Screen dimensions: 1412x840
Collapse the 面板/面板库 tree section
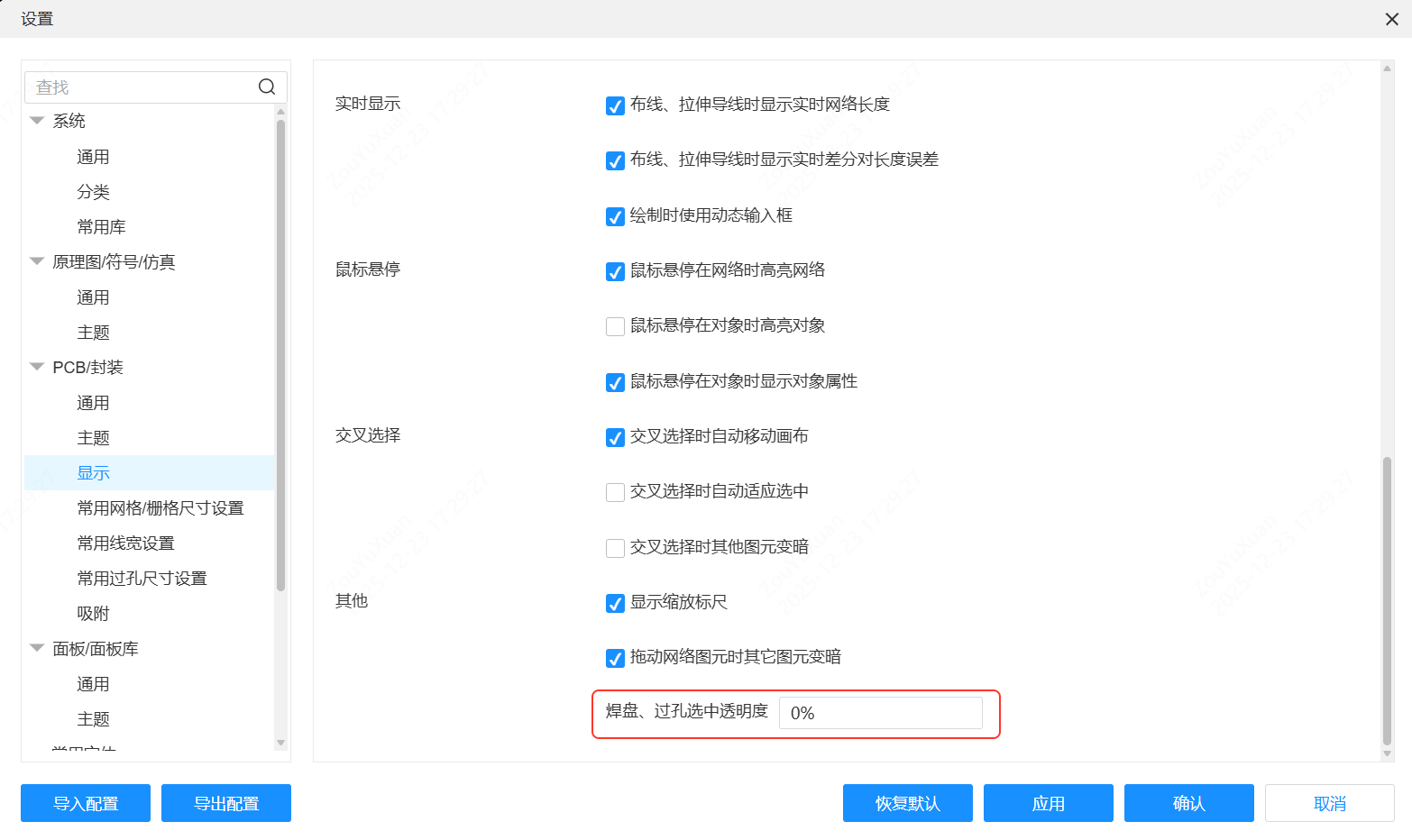coord(36,648)
